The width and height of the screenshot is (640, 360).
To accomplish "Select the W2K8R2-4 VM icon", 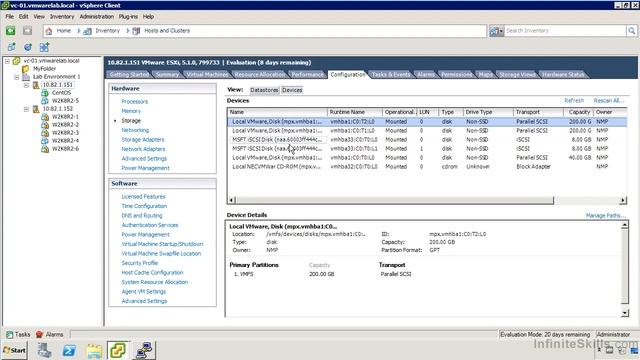I will coord(45,141).
